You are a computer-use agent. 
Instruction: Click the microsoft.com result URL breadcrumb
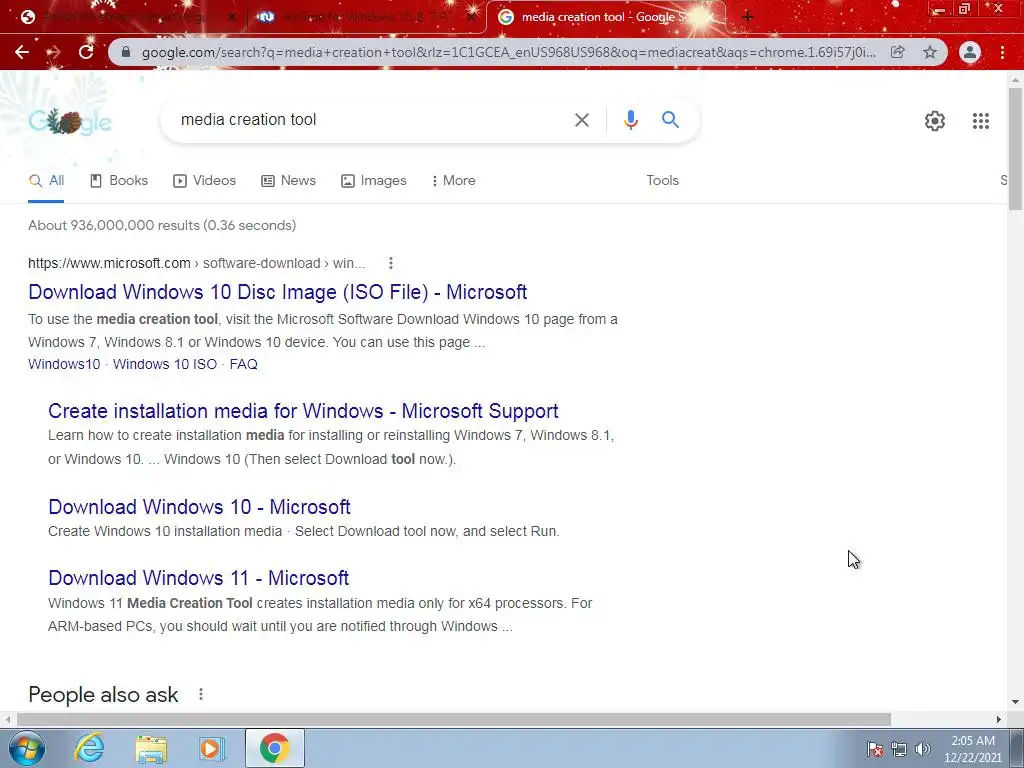point(196,263)
